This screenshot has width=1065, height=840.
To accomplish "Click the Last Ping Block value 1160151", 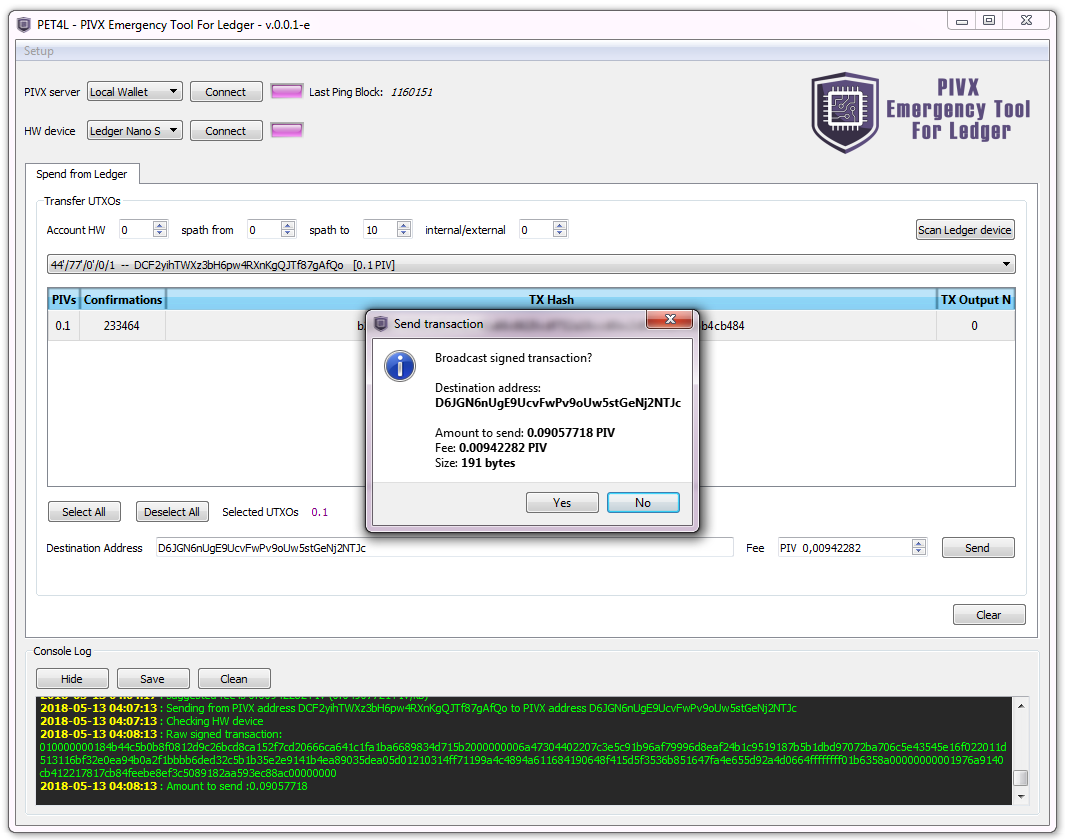I will click(412, 92).
